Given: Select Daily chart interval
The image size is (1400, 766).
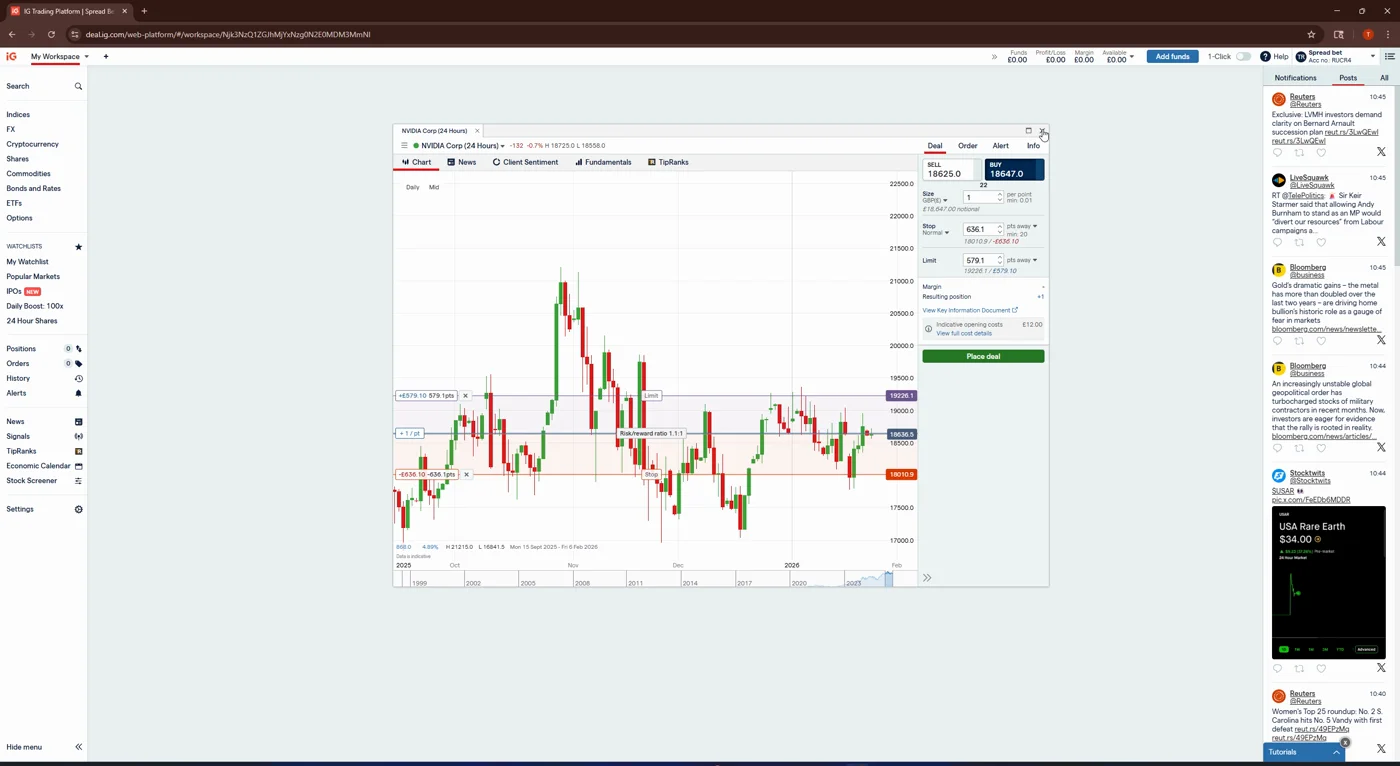Looking at the screenshot, I should [x=412, y=187].
